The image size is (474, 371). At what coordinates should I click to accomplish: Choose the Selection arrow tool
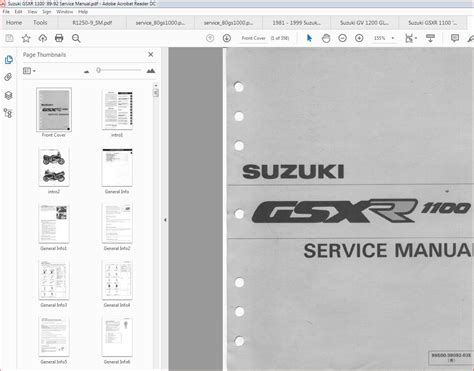pos(309,38)
